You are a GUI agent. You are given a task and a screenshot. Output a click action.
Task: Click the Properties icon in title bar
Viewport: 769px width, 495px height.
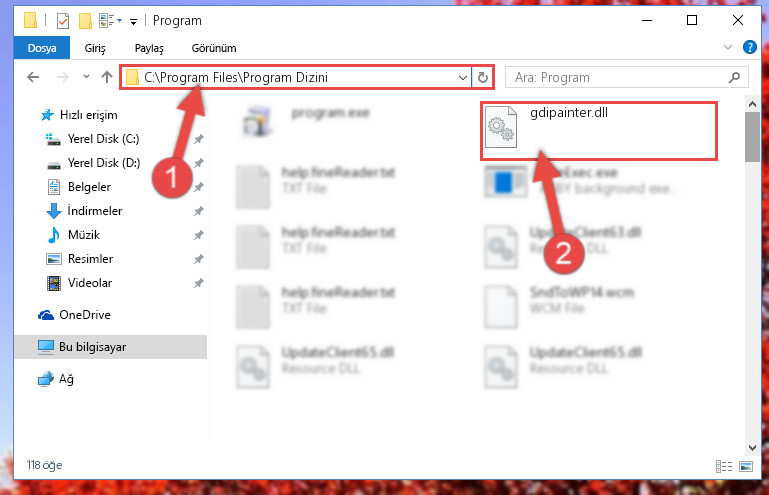point(63,21)
